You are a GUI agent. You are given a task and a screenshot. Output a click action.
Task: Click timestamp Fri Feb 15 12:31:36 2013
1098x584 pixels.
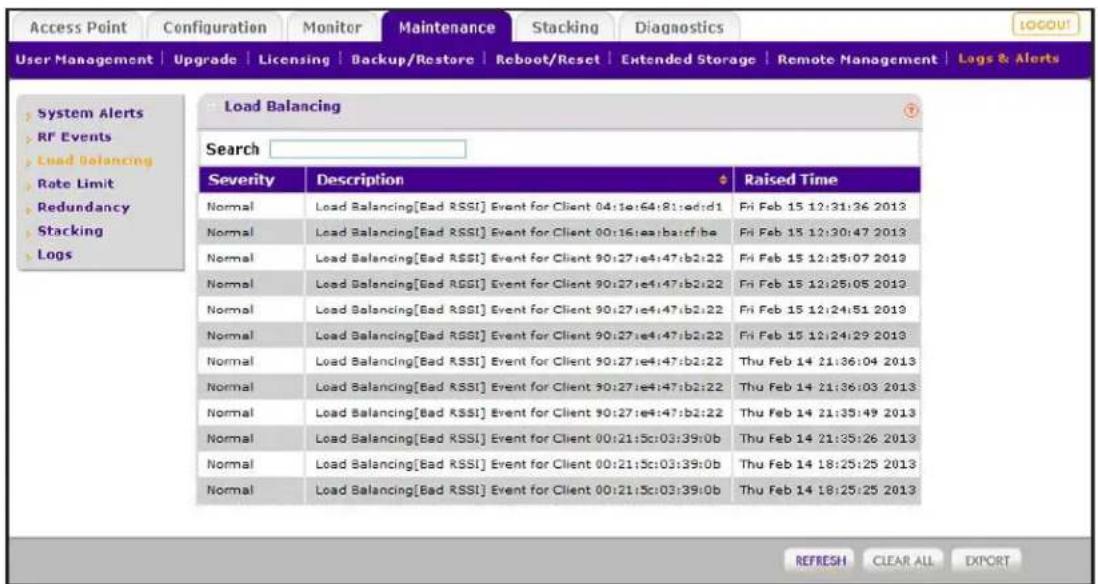click(823, 207)
